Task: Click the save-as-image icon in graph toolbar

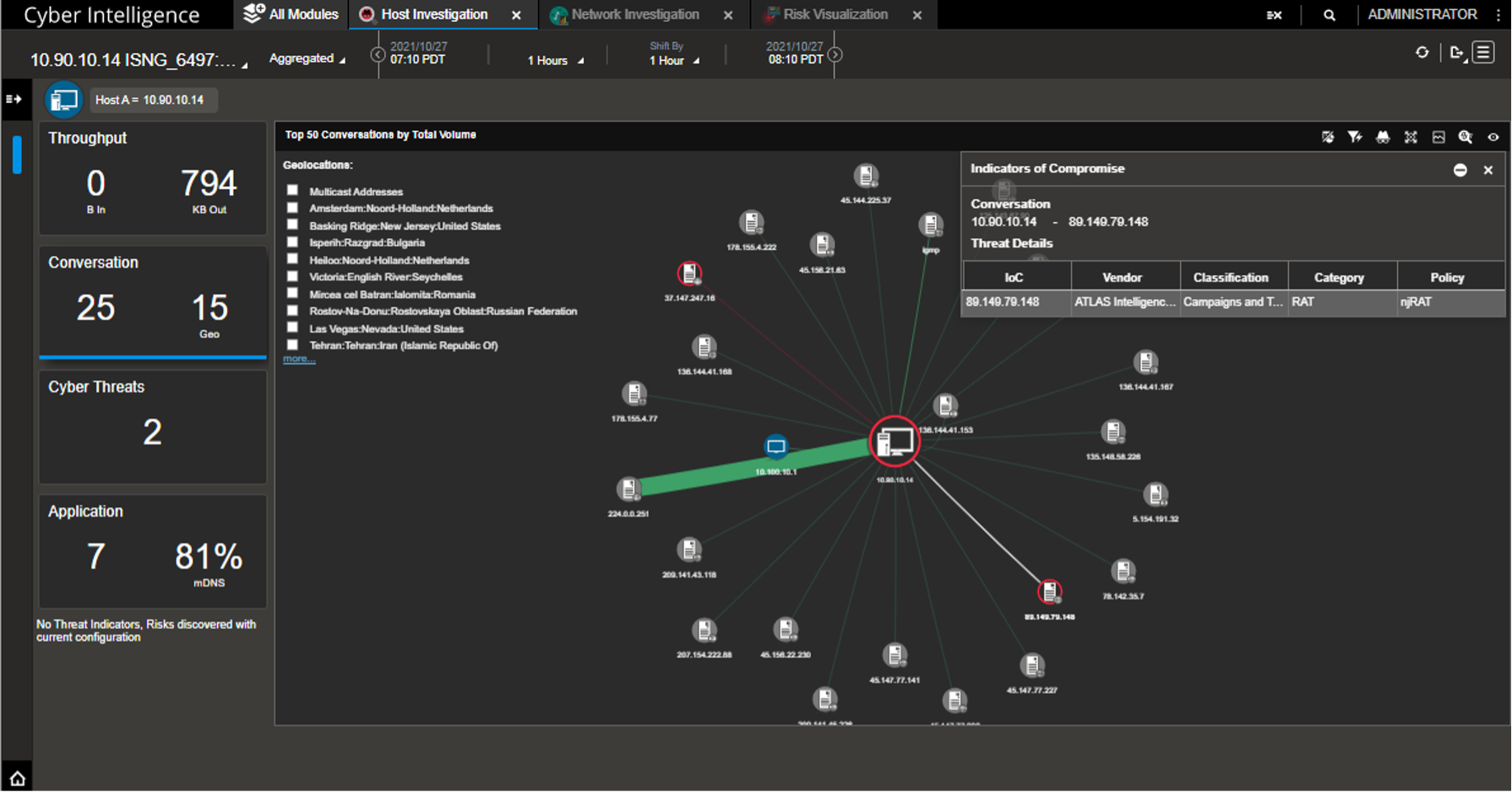Action: (x=1439, y=137)
